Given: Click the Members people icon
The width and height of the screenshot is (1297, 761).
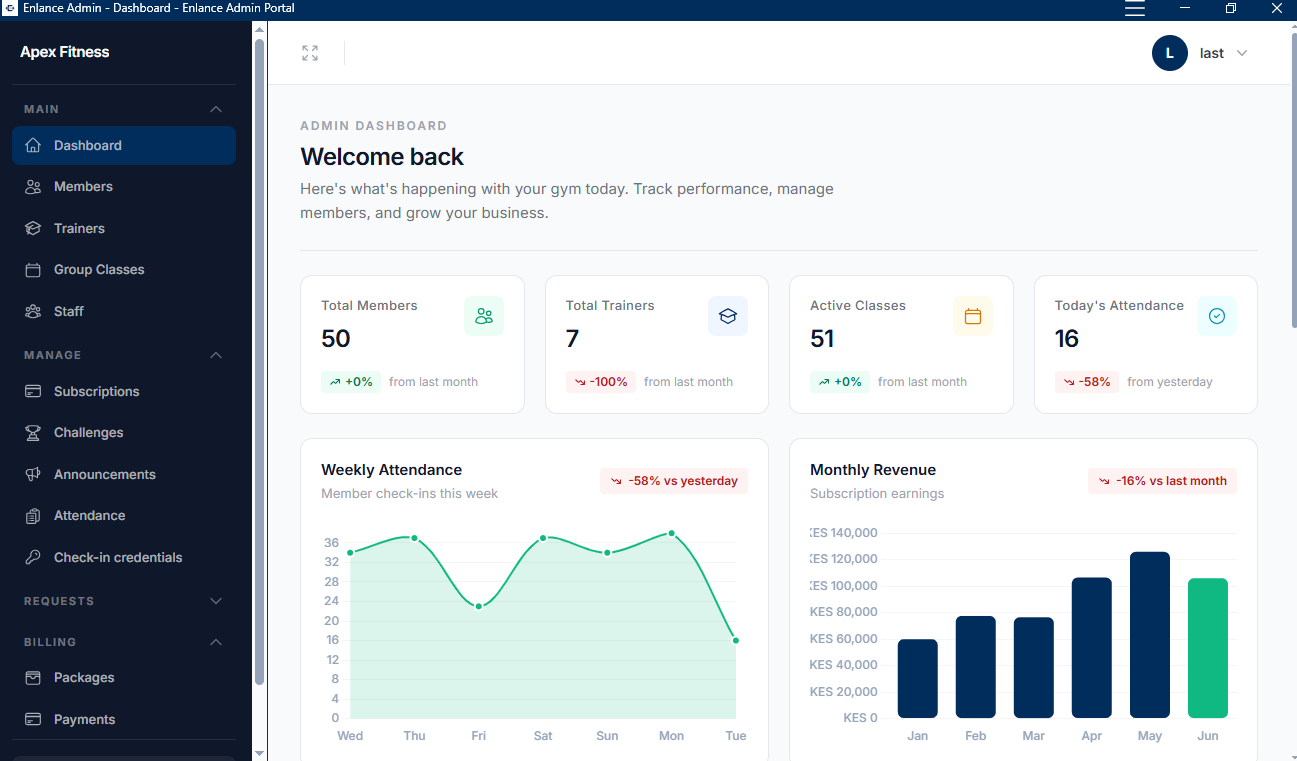Looking at the screenshot, I should [33, 187].
